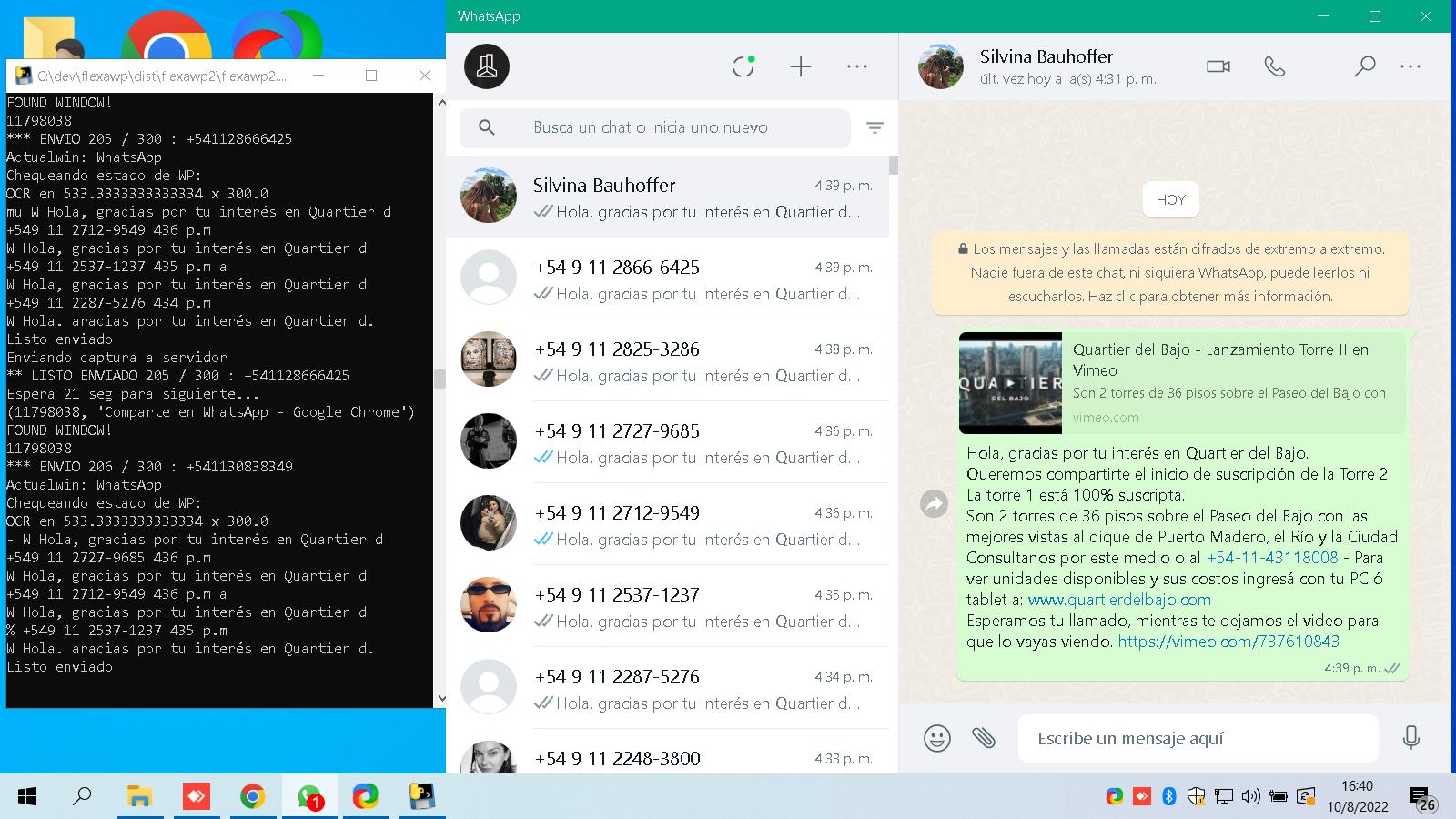Open the volume control in system tray
This screenshot has height=819, width=1456.
(x=1251, y=797)
